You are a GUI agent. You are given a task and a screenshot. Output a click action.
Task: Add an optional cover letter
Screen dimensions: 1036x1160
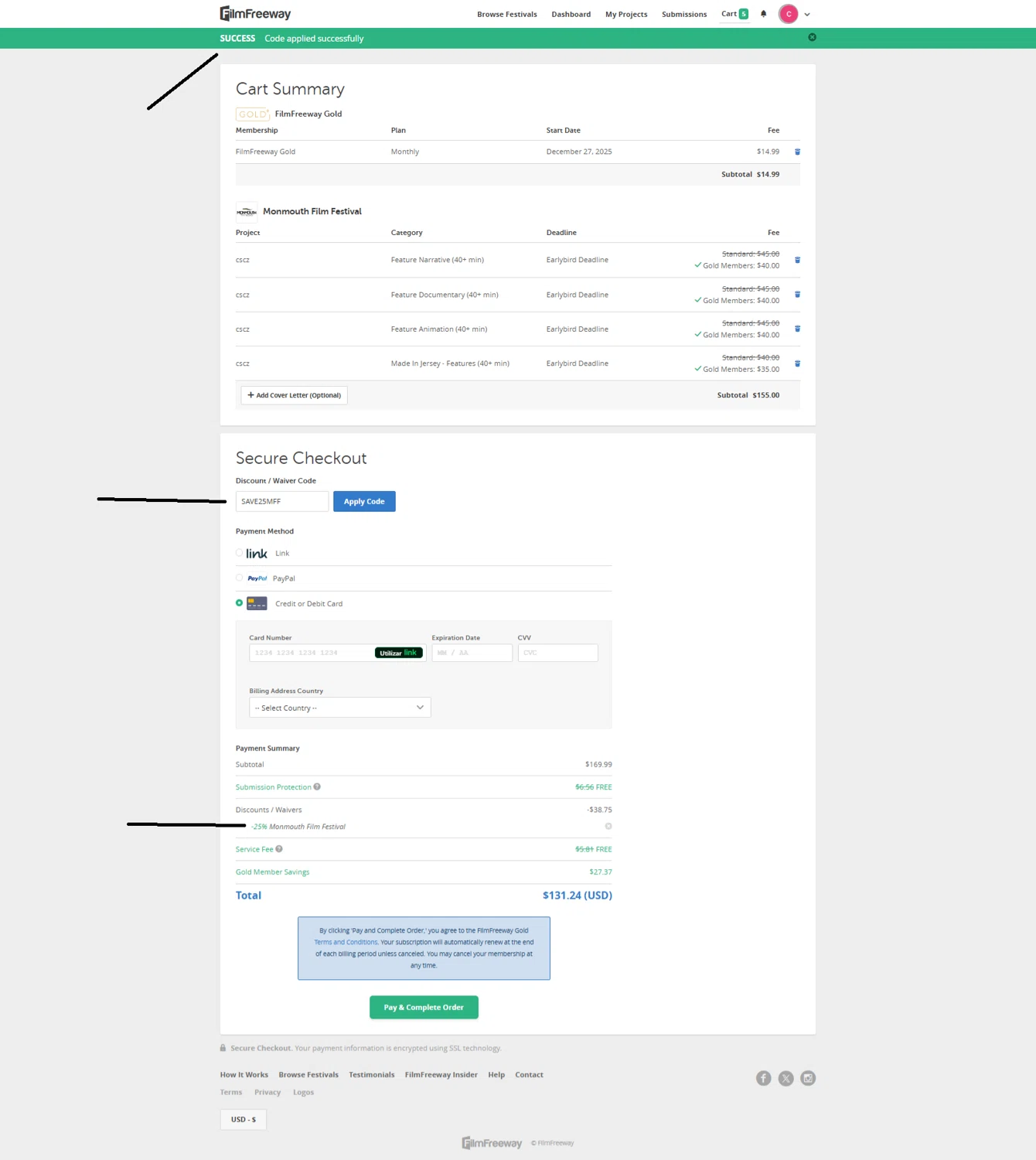point(294,395)
